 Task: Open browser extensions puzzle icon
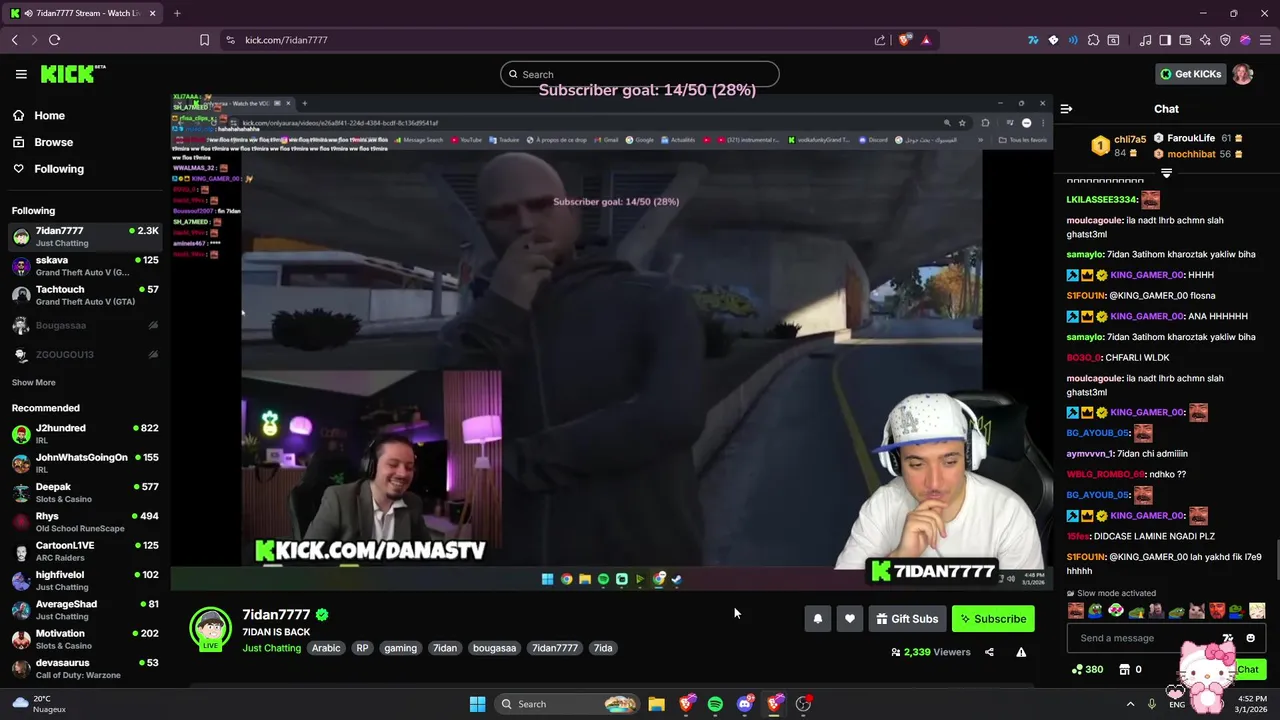pyautogui.click(x=1093, y=40)
